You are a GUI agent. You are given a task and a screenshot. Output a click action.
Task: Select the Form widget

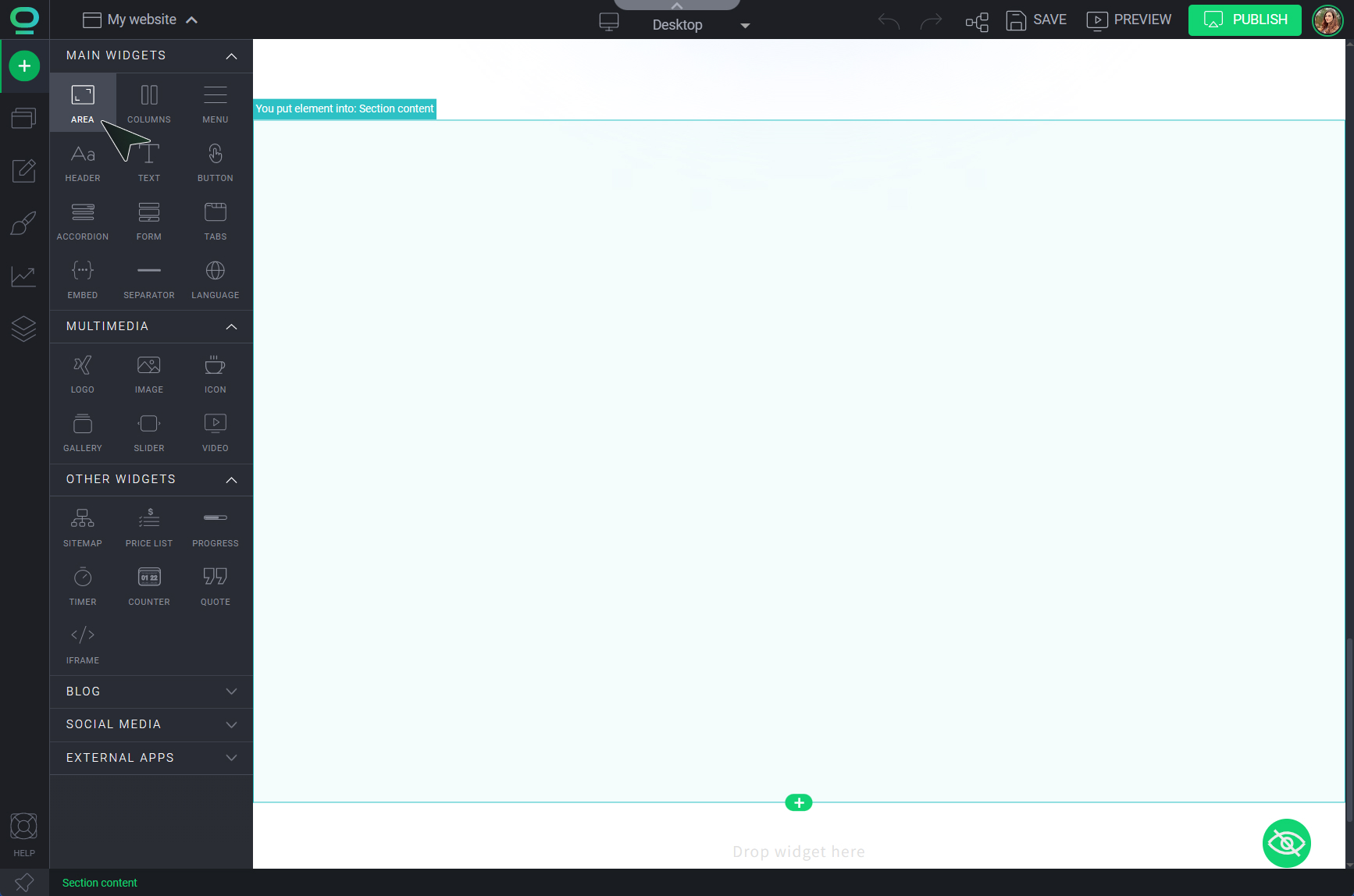(149, 221)
